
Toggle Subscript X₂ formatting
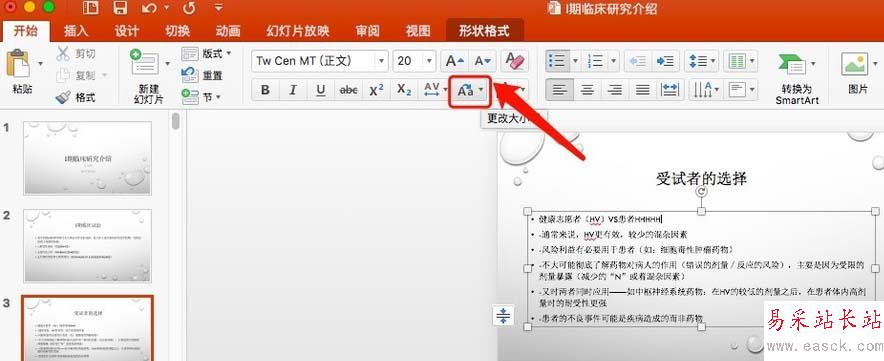pos(404,90)
